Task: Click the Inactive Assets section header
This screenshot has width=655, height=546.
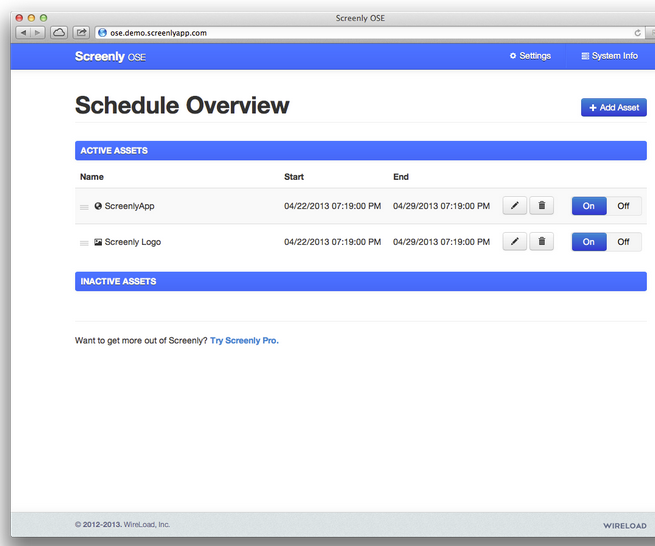Action: coord(361,281)
